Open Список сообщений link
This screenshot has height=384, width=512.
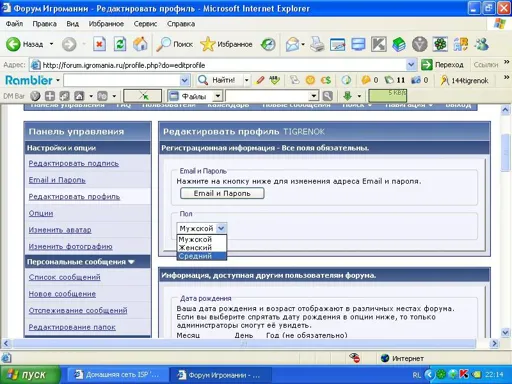[x=64, y=277]
